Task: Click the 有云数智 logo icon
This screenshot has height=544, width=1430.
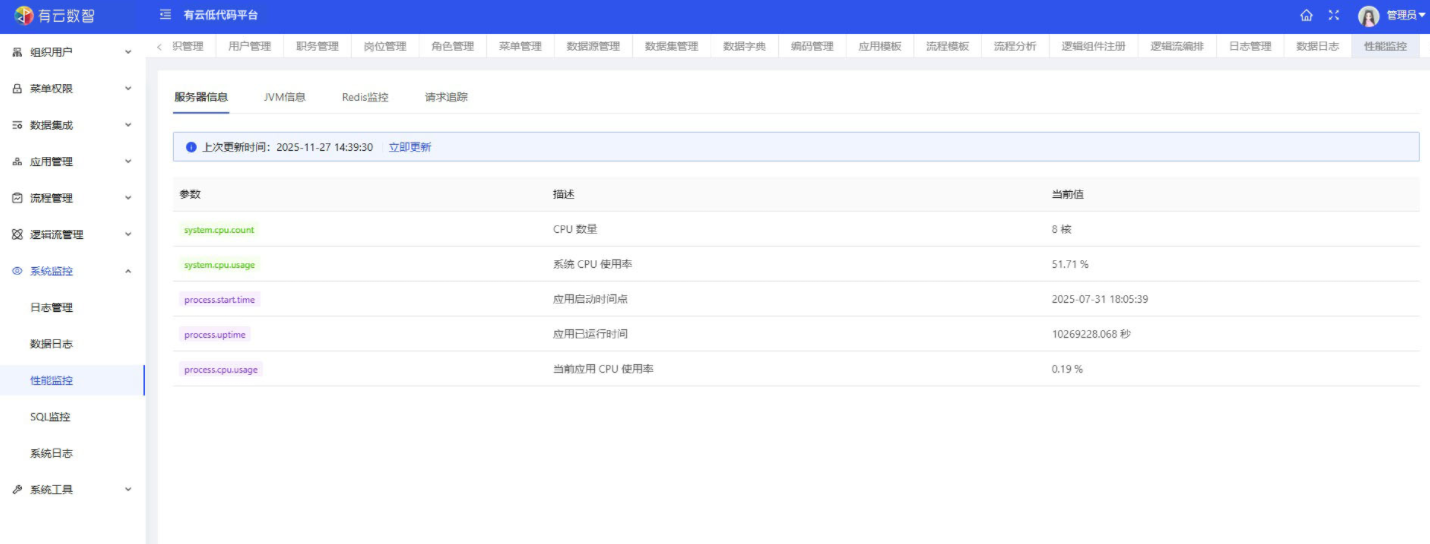Action: (x=23, y=15)
